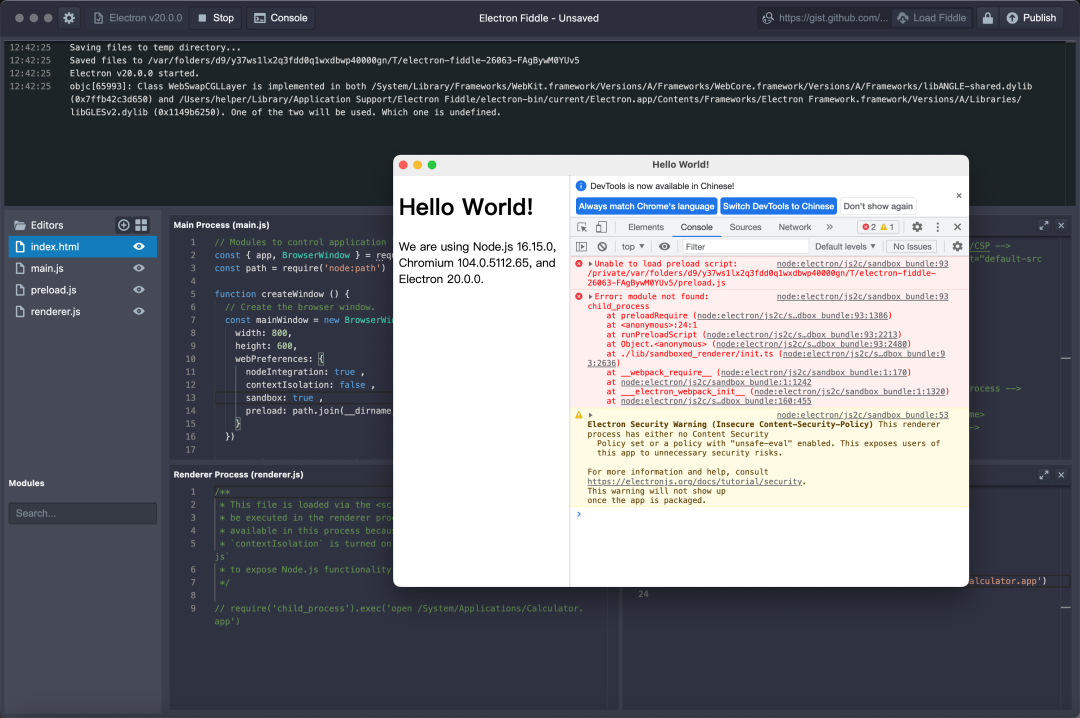The height and width of the screenshot is (718, 1080).
Task: Select preload.js in Editors list
Action: pyautogui.click(x=83, y=290)
